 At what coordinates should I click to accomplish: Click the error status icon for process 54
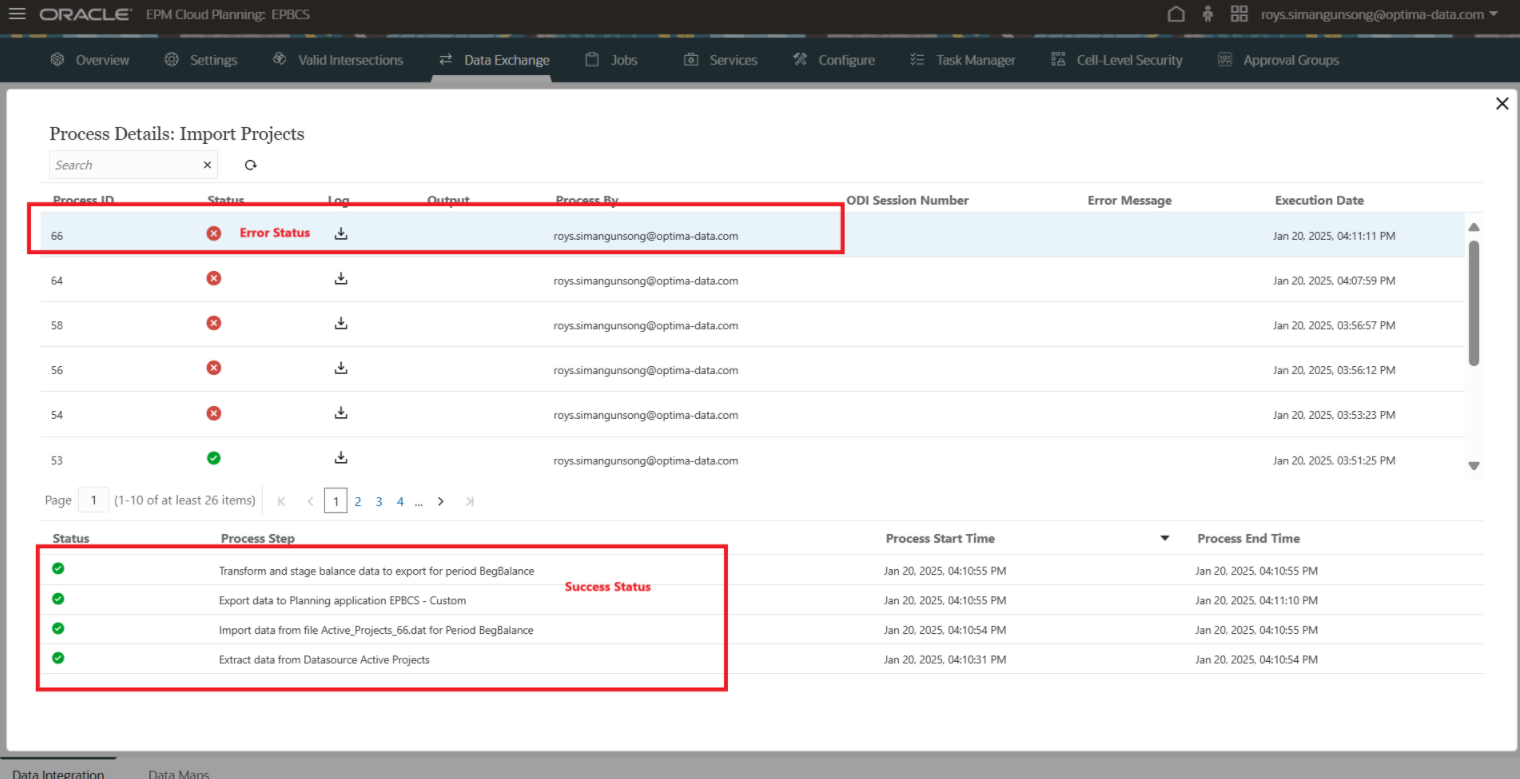coord(213,413)
